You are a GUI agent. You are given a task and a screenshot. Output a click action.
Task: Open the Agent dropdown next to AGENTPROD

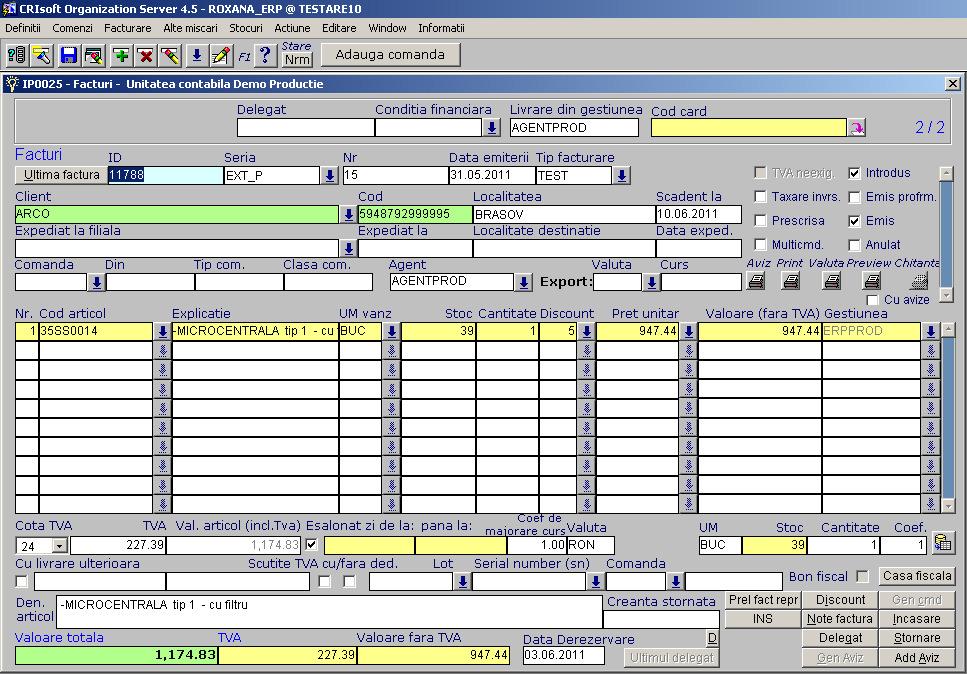pyautogui.click(x=523, y=282)
